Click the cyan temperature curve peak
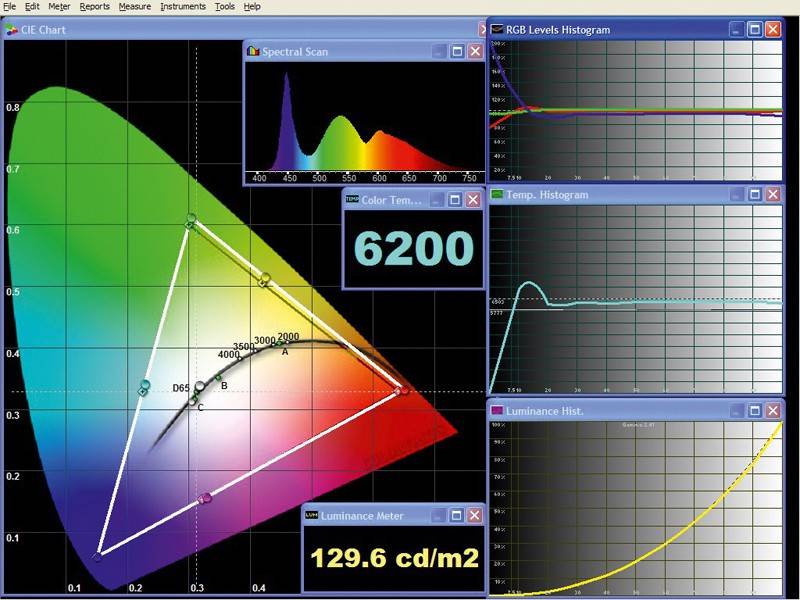The image size is (800, 600). point(528,284)
